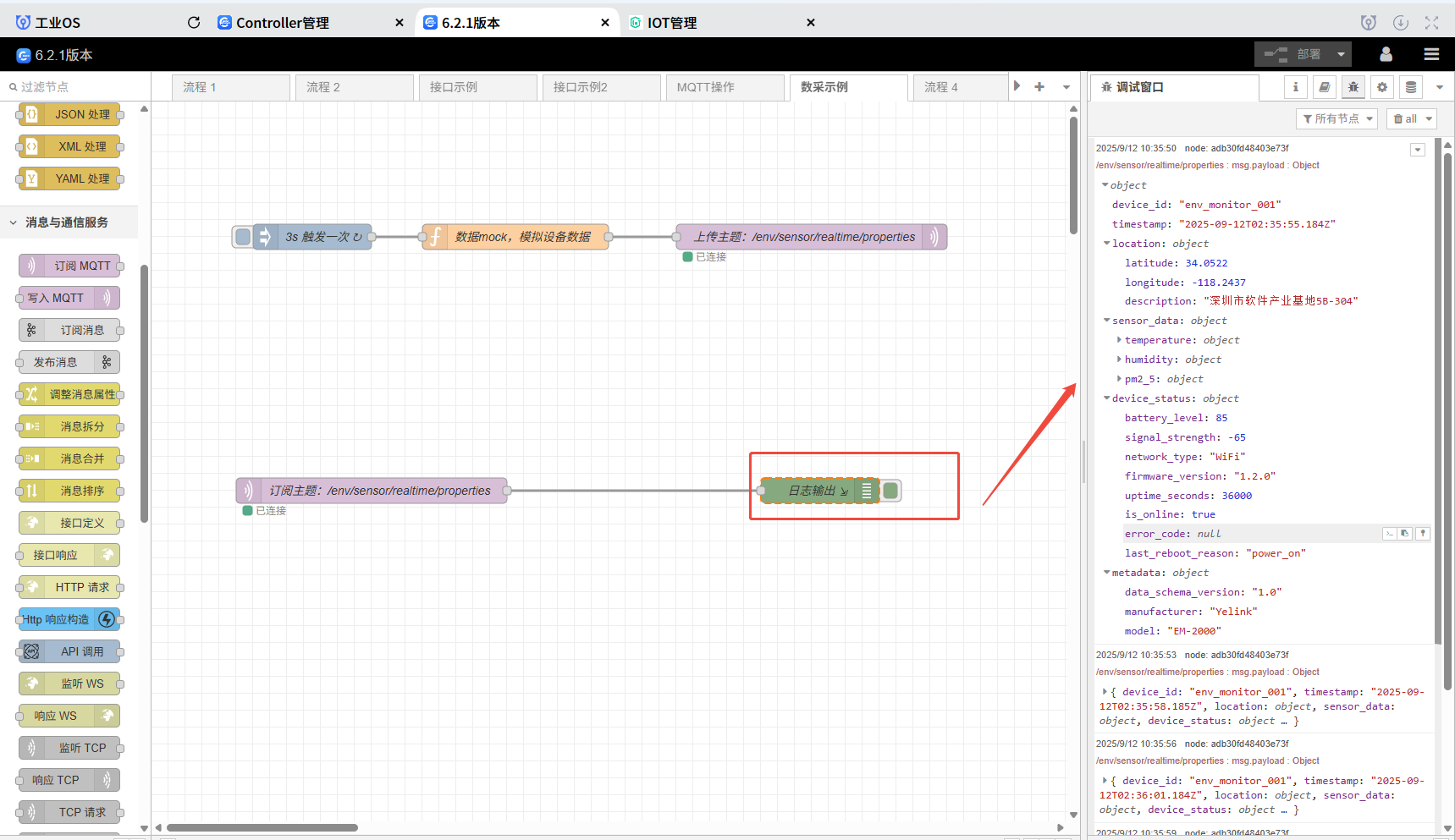Click the add new flow plus icon

click(x=1039, y=86)
